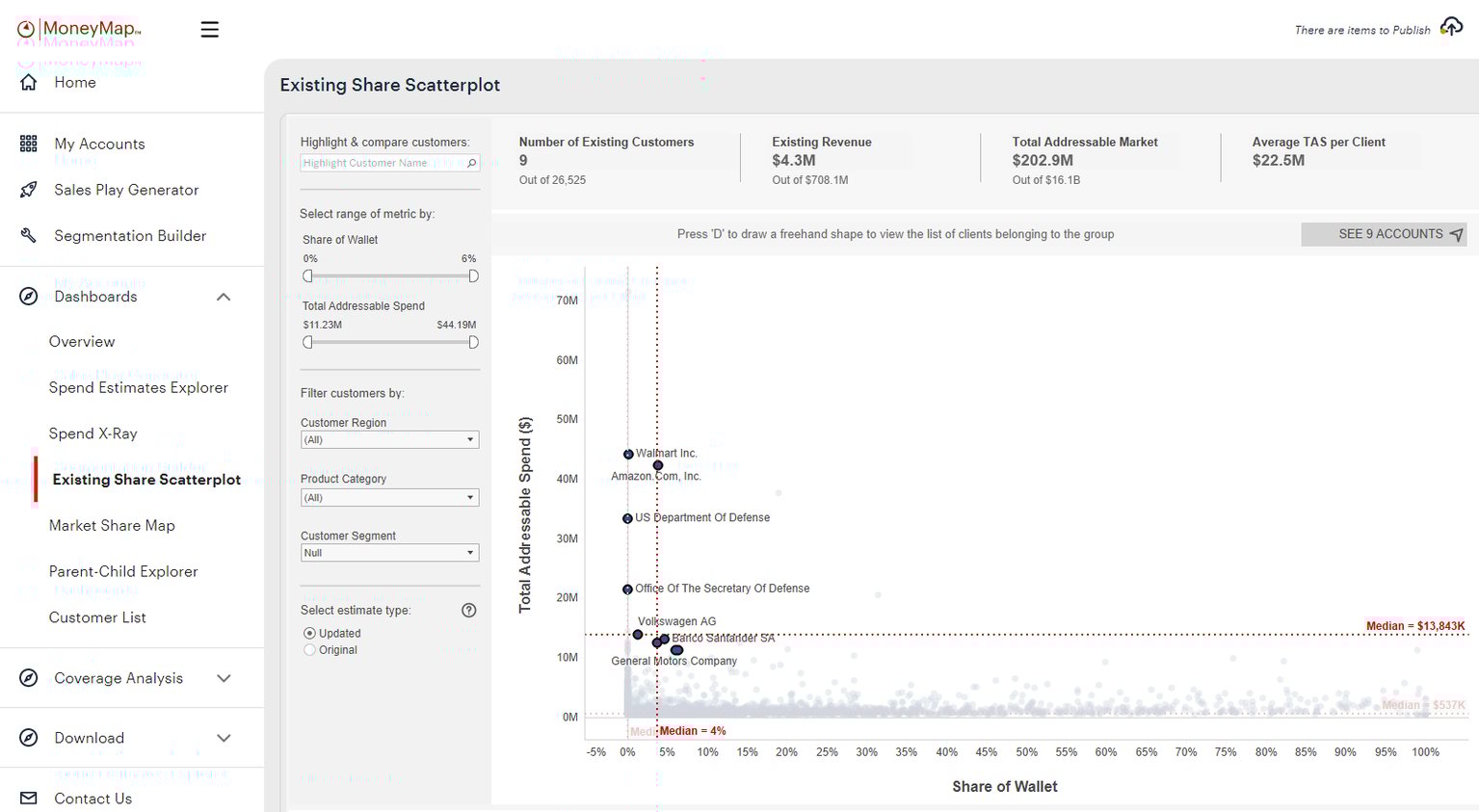1479x812 pixels.
Task: Open the Product Category dropdown
Action: point(389,497)
